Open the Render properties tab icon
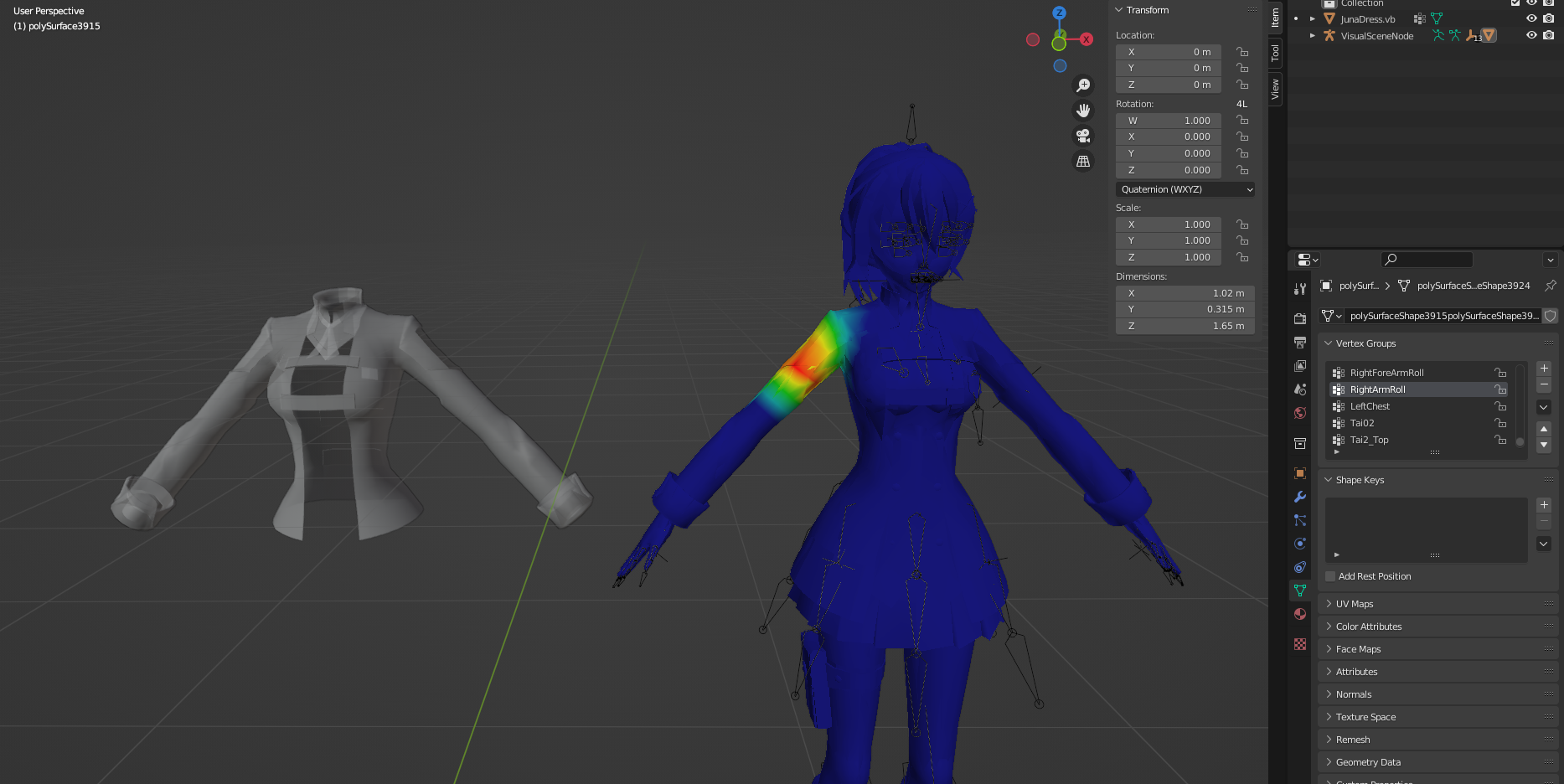This screenshot has width=1564, height=784. [1300, 318]
